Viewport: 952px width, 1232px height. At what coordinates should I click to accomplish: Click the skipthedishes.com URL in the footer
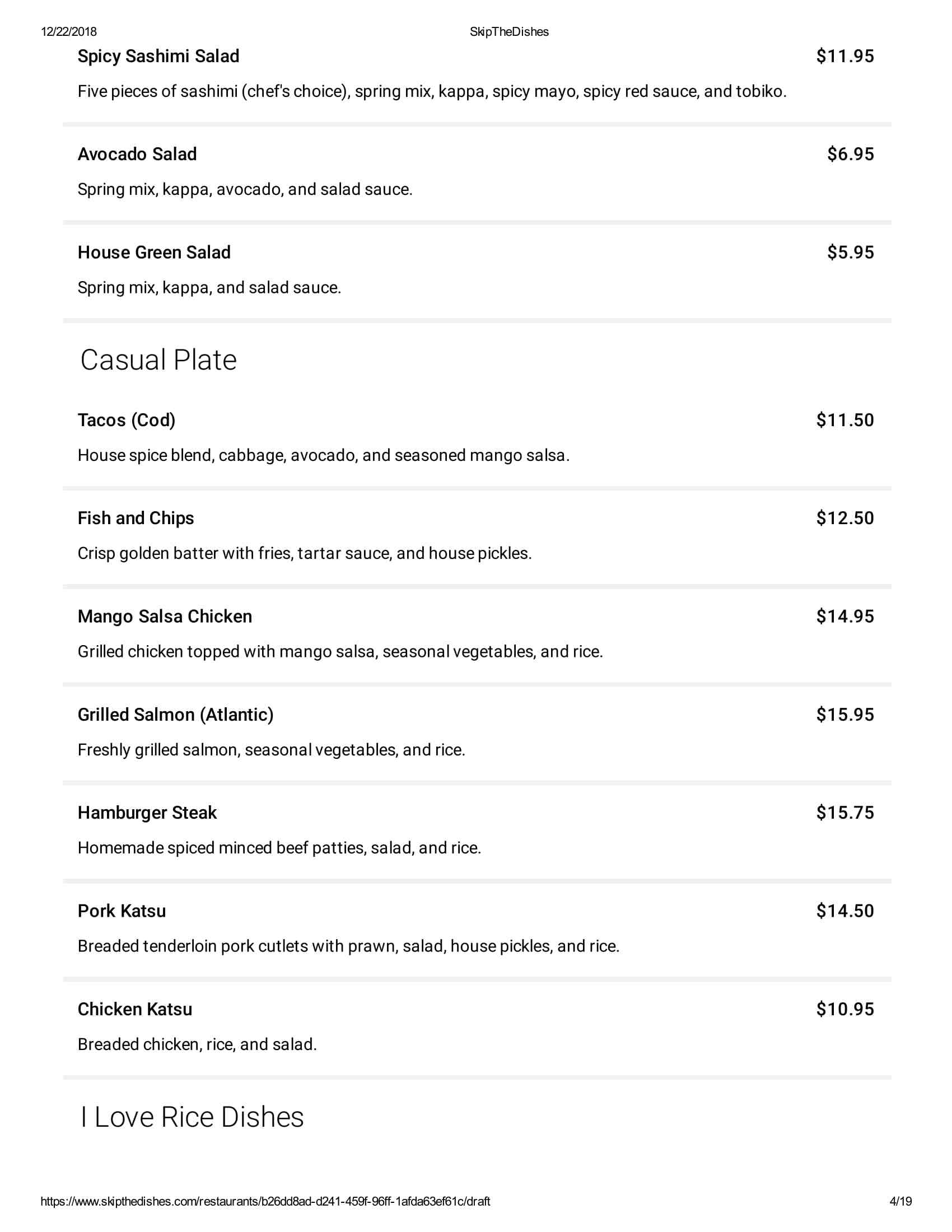[265, 1202]
